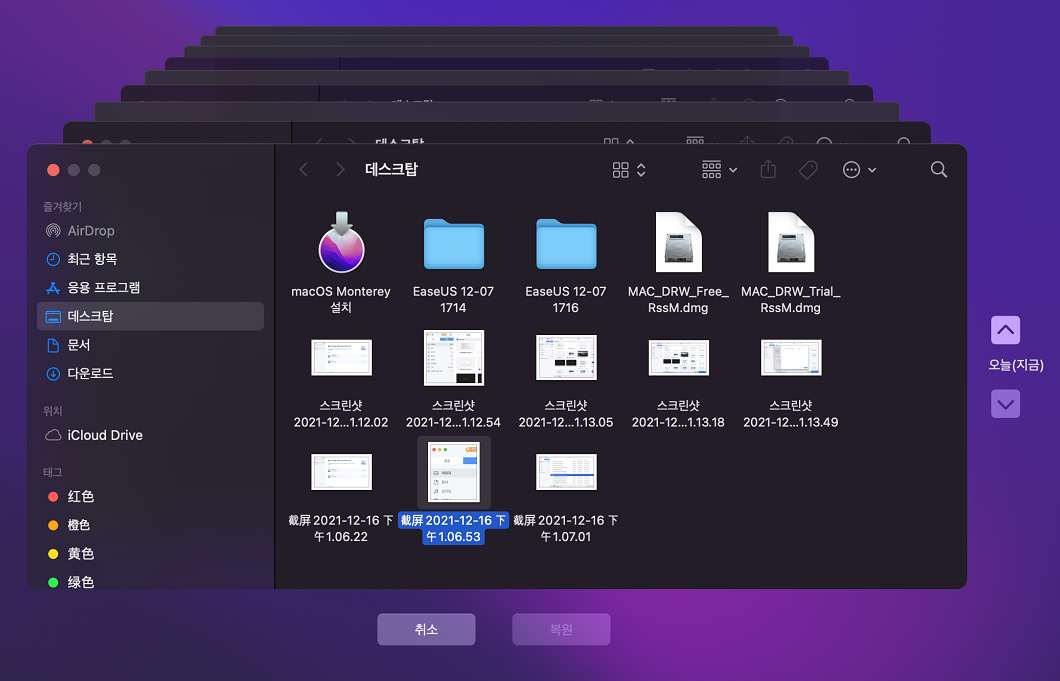The height and width of the screenshot is (681, 1060).
Task: Click the Tags icon in the toolbar
Action: (808, 169)
